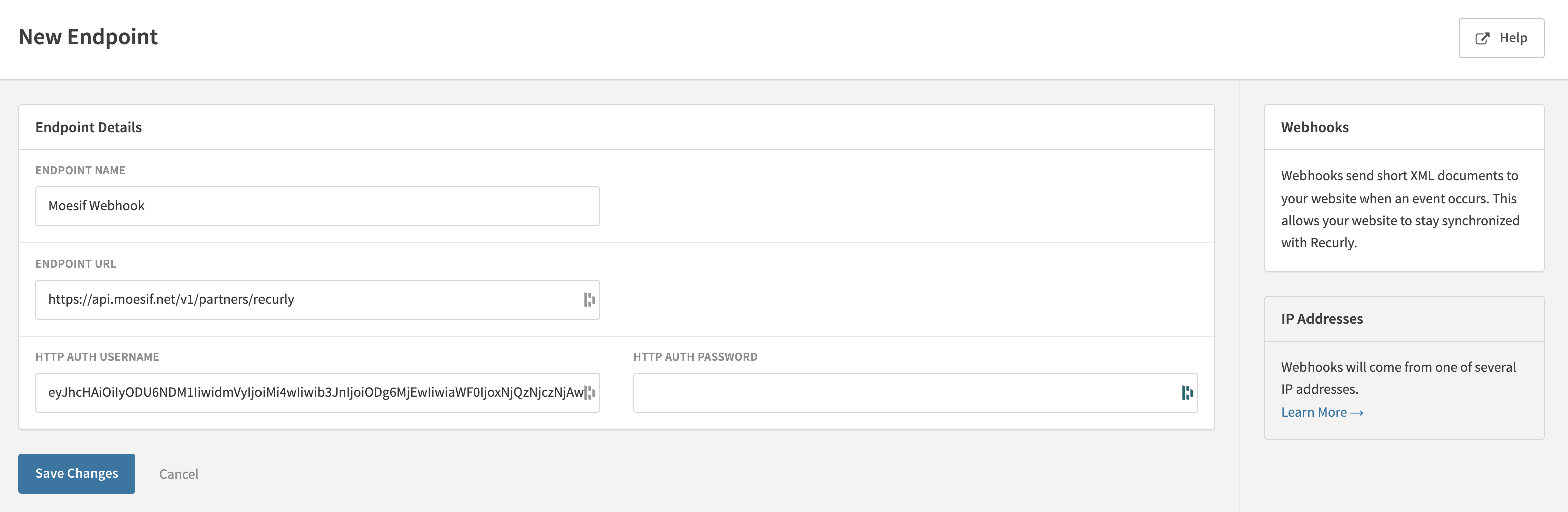
Task: Open the Help page
Action: point(1501,39)
